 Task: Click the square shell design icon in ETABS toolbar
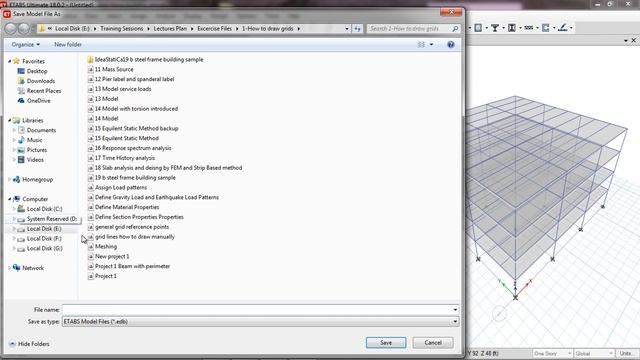[478, 28]
